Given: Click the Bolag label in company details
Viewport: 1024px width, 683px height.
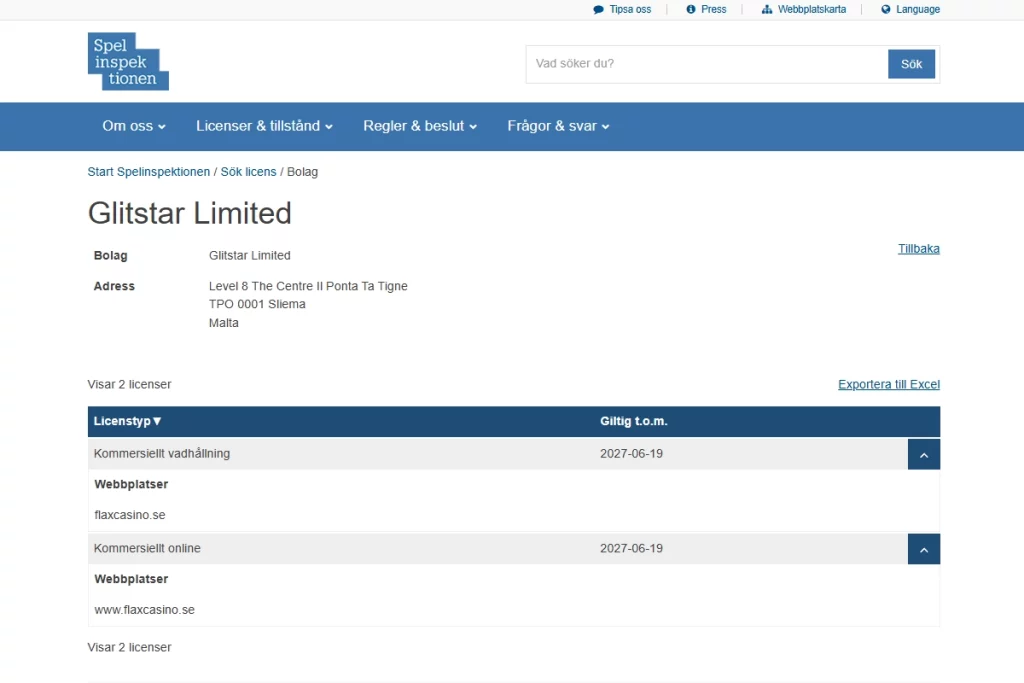Looking at the screenshot, I should coord(110,256).
